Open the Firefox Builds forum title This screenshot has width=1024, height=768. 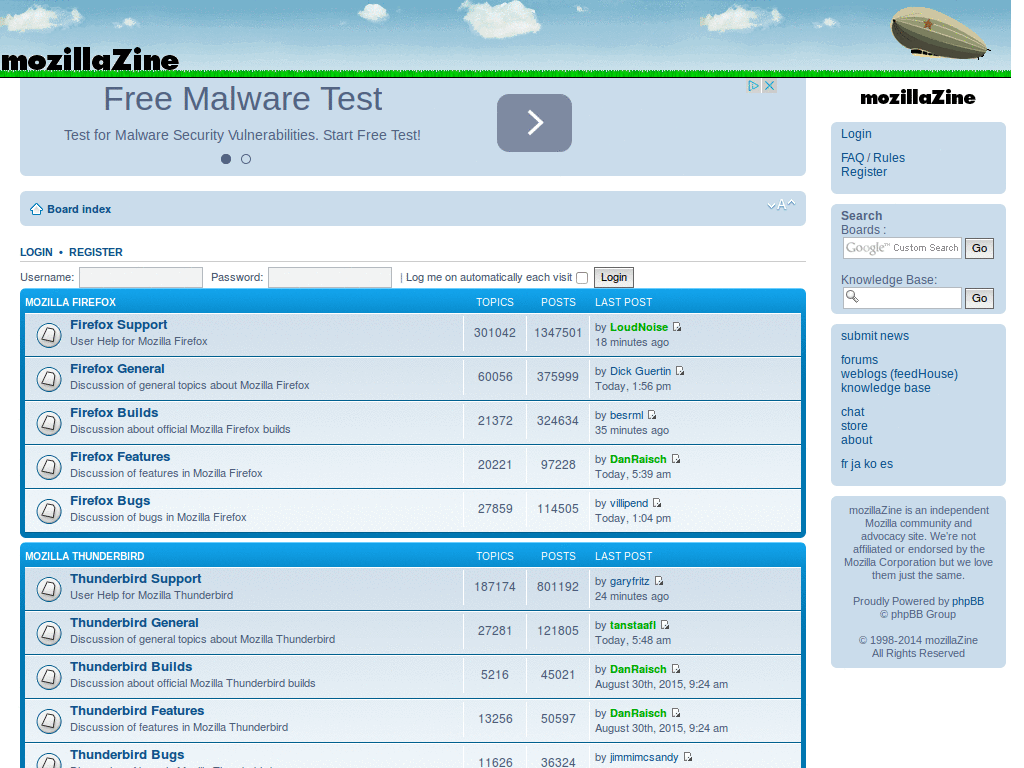pos(114,413)
